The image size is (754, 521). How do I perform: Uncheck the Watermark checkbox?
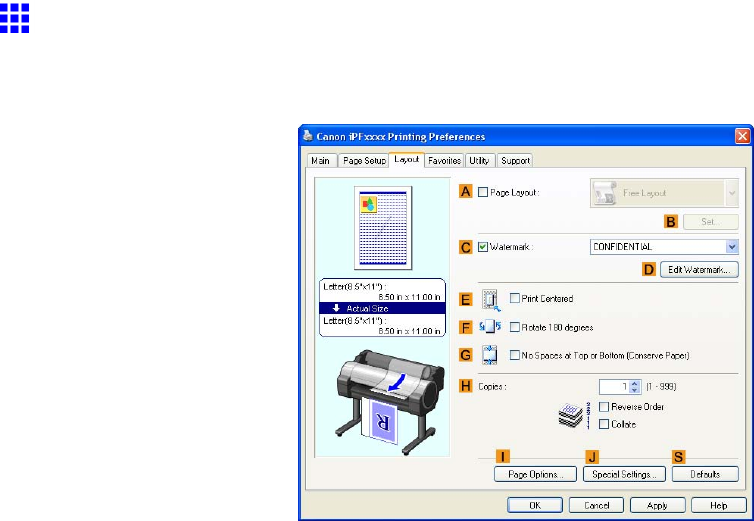coord(483,247)
